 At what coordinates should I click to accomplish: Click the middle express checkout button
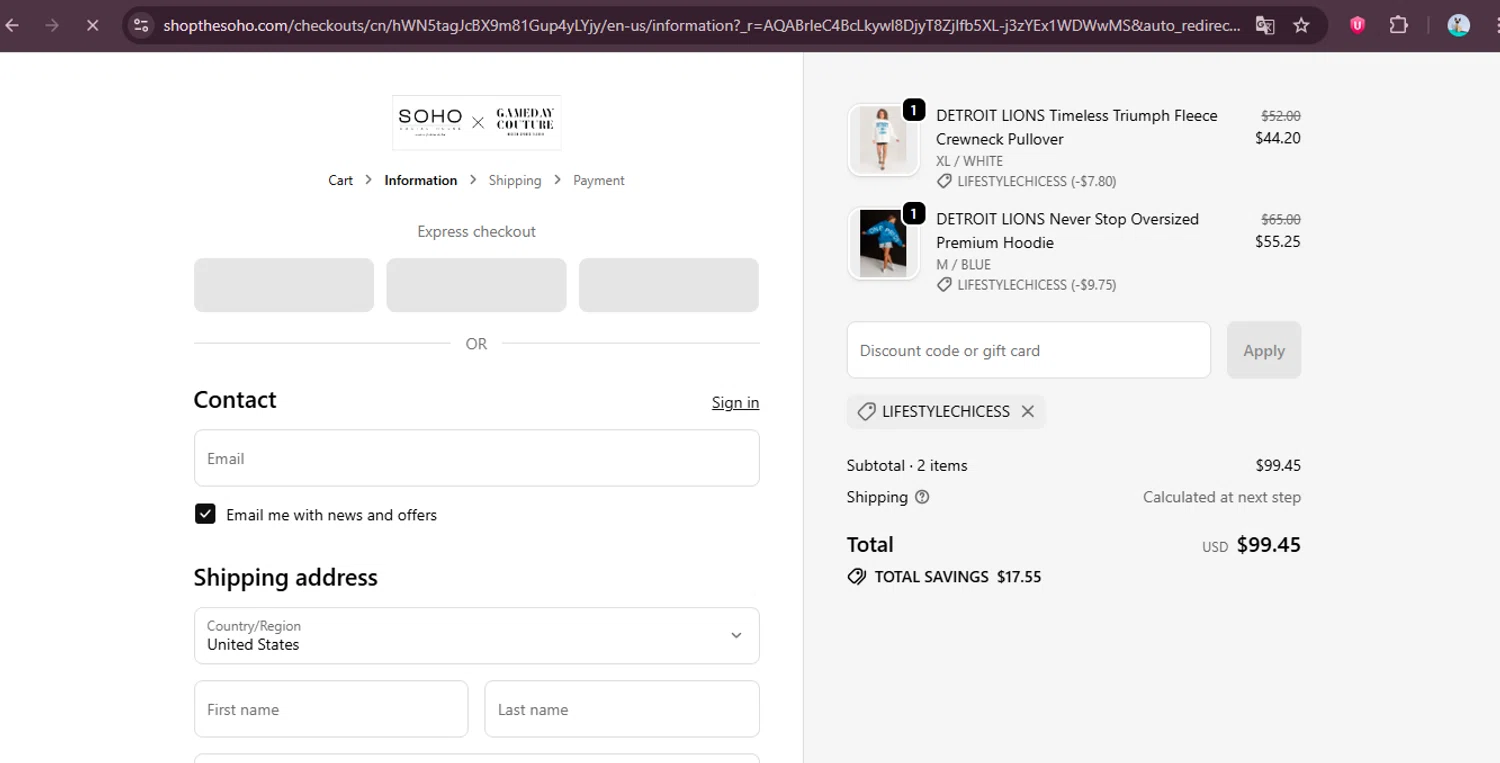click(476, 285)
